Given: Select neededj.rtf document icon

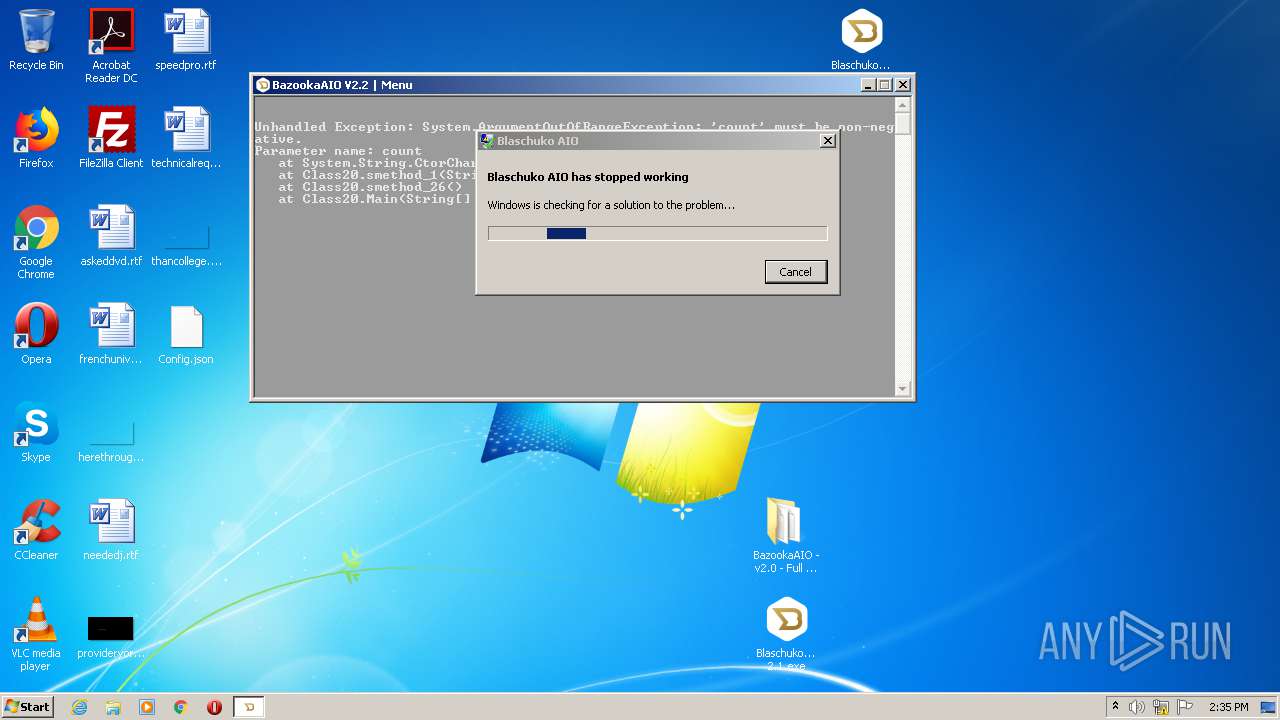Looking at the screenshot, I should (111, 530).
